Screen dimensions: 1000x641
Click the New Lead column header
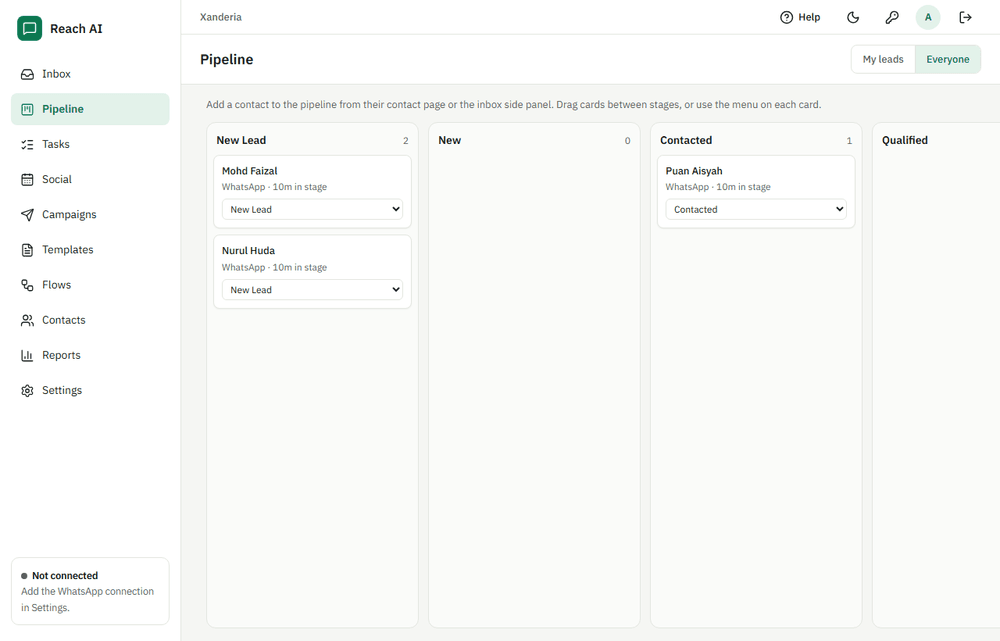[x=241, y=140]
